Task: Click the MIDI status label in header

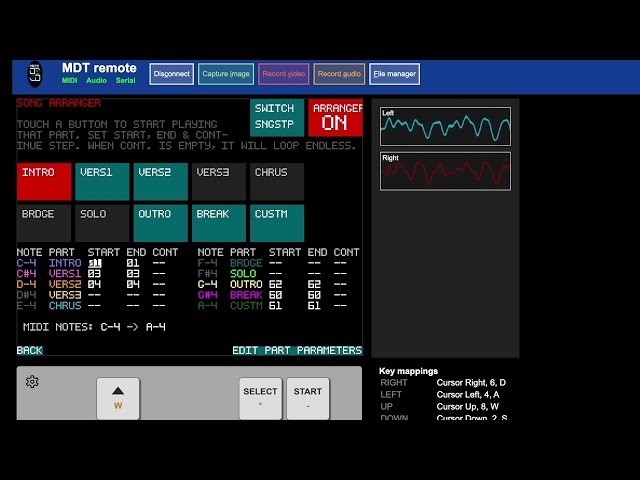Action: [x=69, y=80]
